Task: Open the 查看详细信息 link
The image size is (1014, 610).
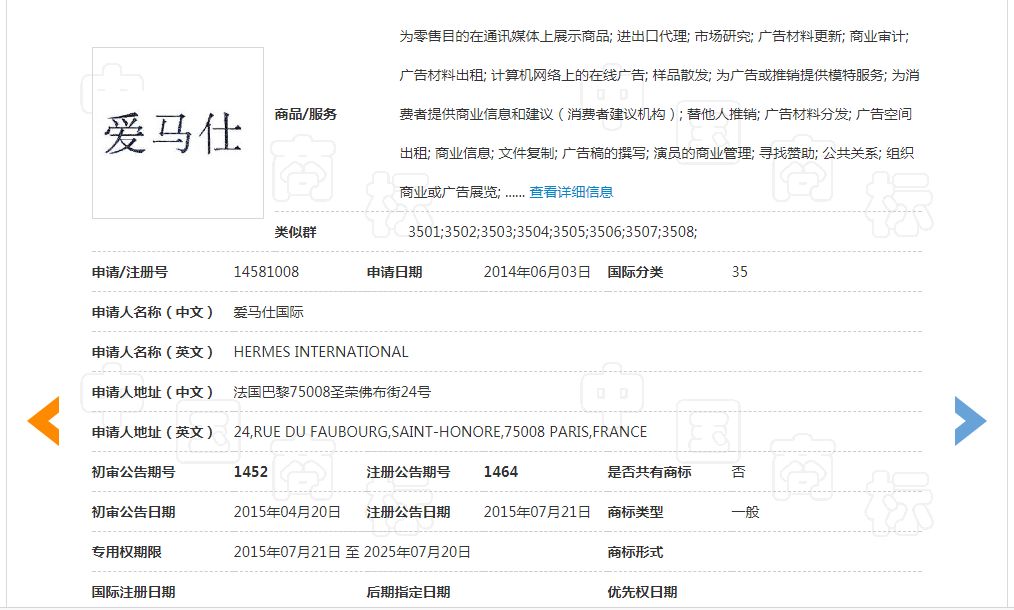Action: click(x=571, y=192)
